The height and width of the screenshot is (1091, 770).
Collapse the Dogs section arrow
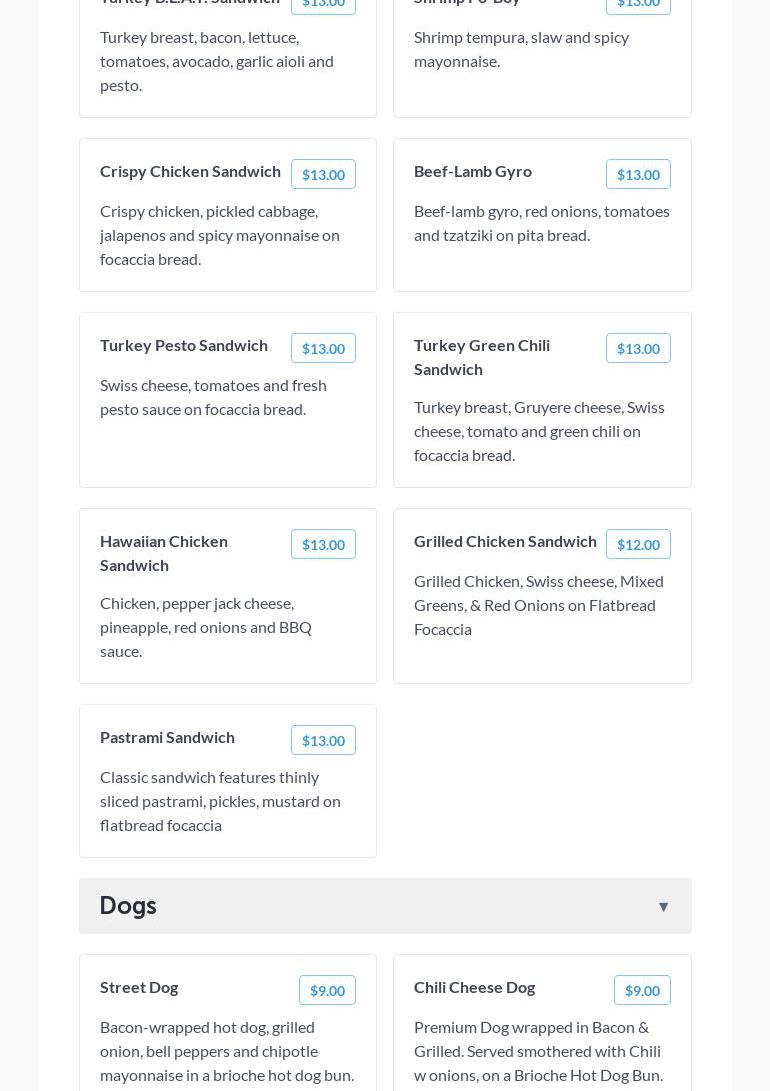[663, 907]
